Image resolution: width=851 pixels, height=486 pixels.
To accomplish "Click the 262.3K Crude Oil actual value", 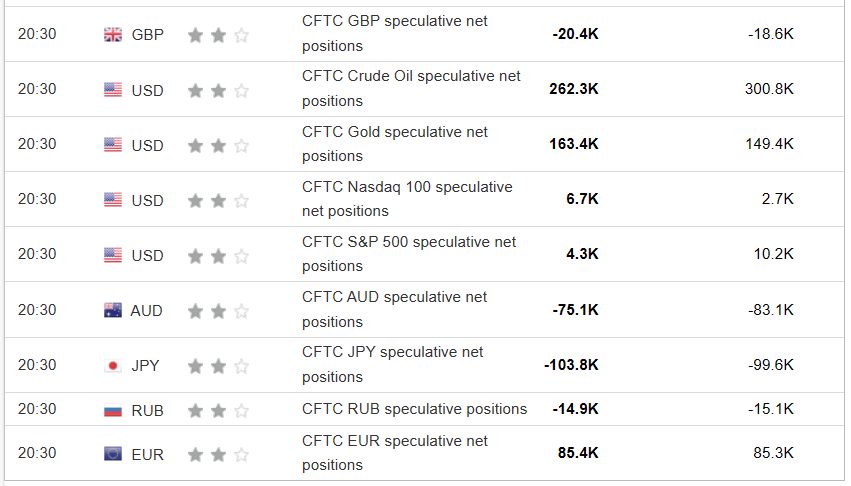I will coord(574,89).
